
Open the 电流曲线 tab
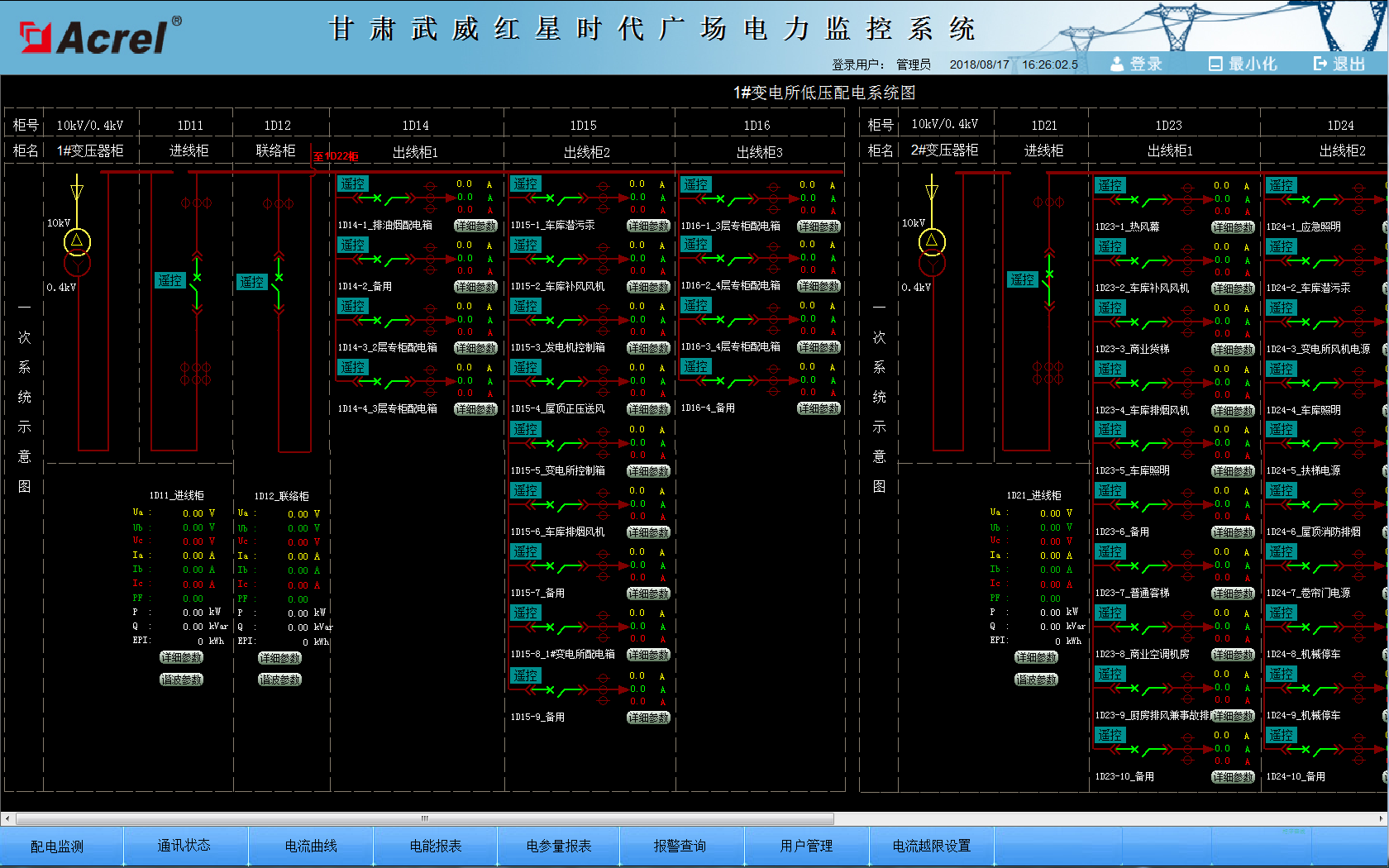[x=311, y=846]
